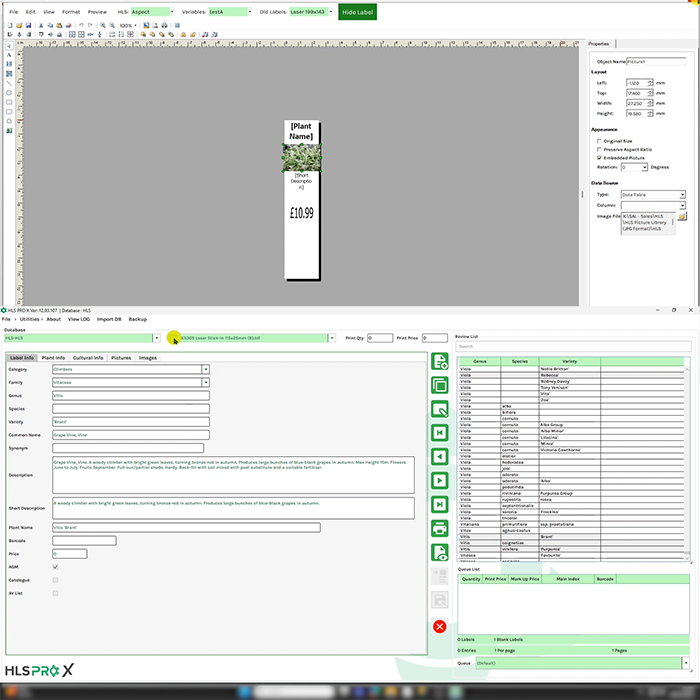Click the green Duplicate record icon
This screenshot has width=700, height=700.
tap(440, 385)
